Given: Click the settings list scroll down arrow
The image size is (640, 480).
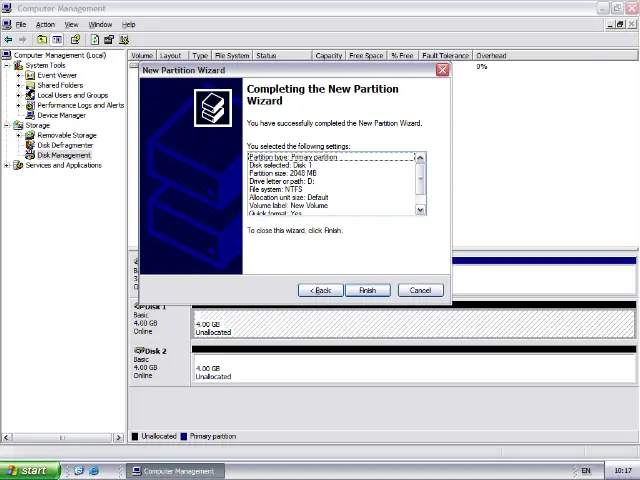Looking at the screenshot, I should point(420,210).
